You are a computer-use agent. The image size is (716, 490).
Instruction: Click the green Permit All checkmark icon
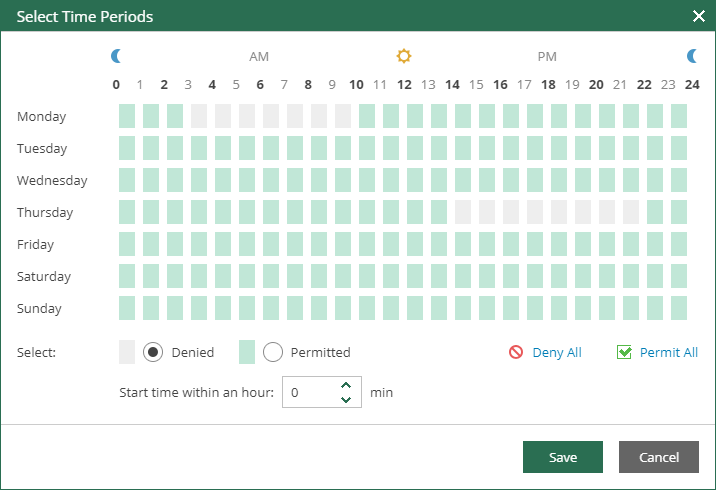click(x=624, y=352)
